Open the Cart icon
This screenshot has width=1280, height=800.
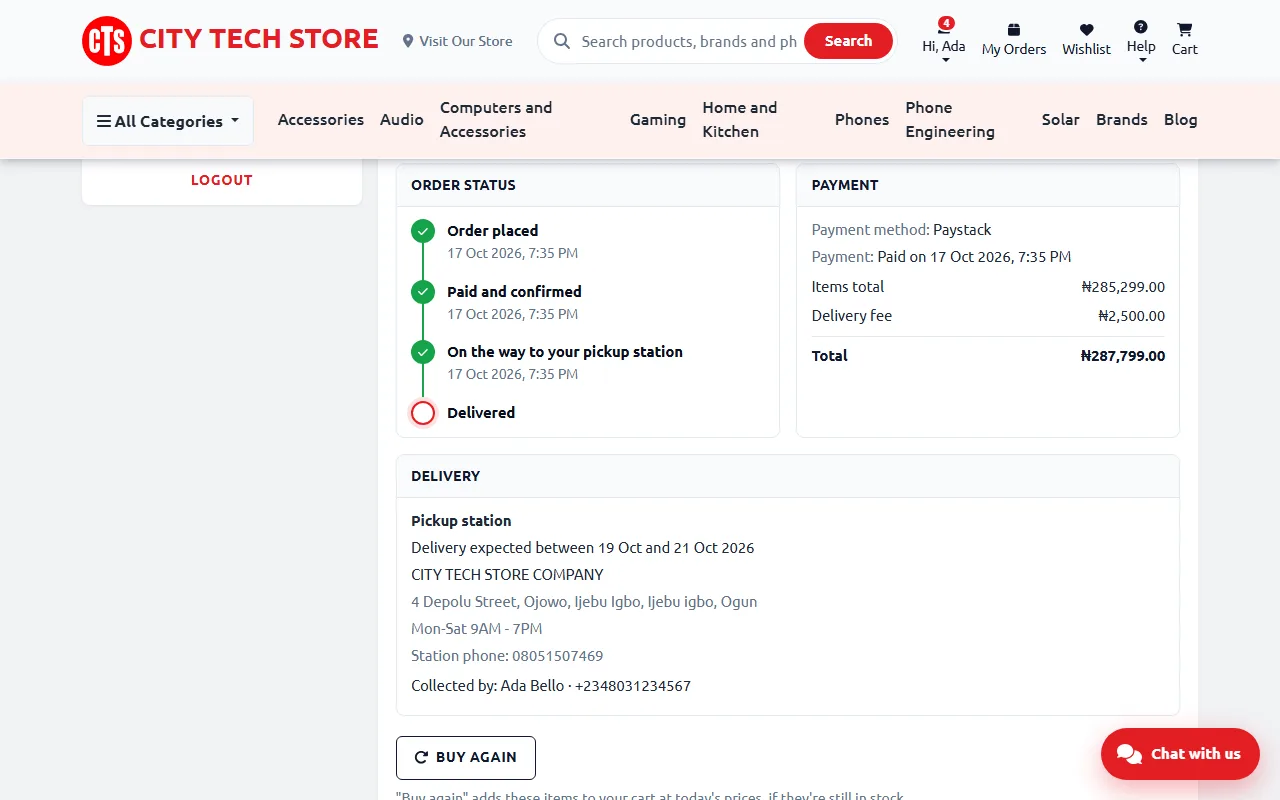pos(1185,30)
